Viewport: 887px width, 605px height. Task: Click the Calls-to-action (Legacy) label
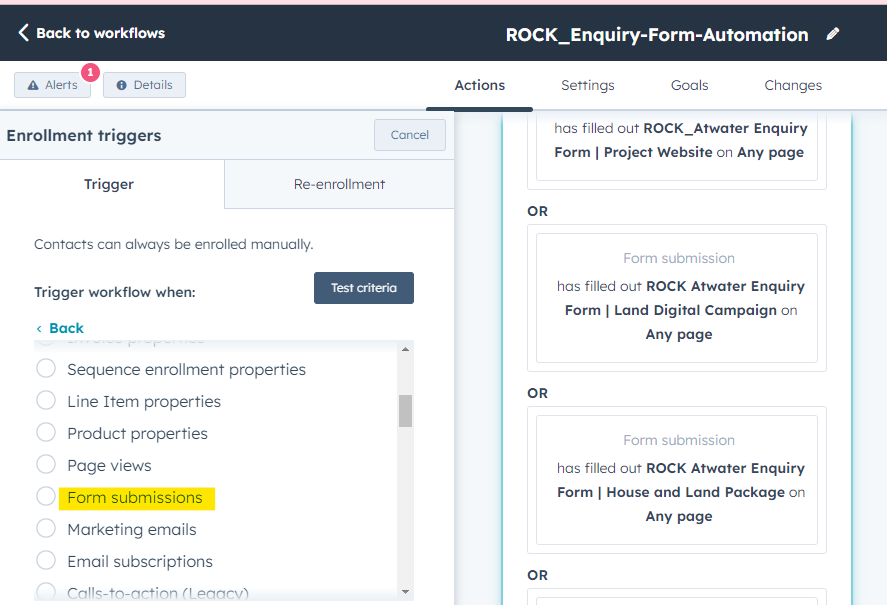tap(158, 593)
